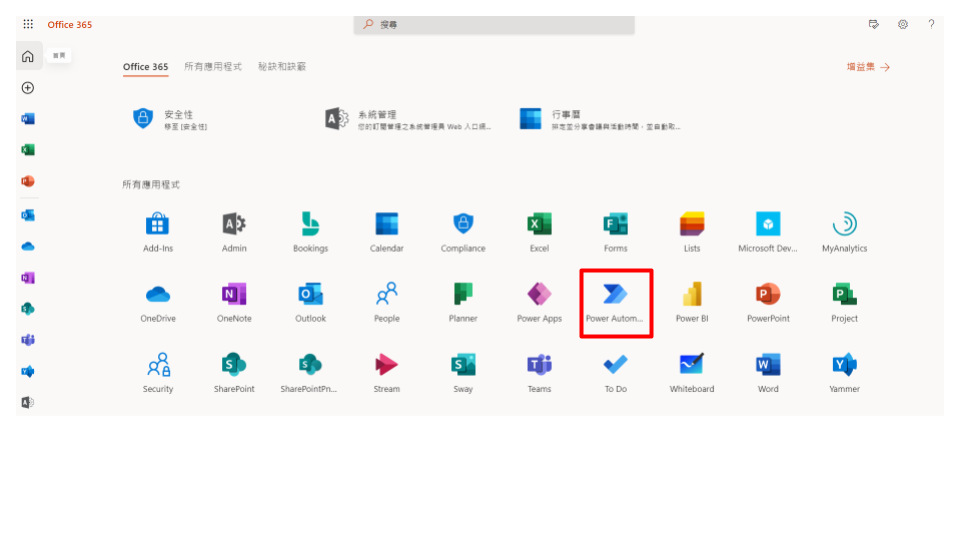Viewport: 960px width, 540px height.
Task: Switch to the 所有應用程式 tab
Action: (213, 67)
